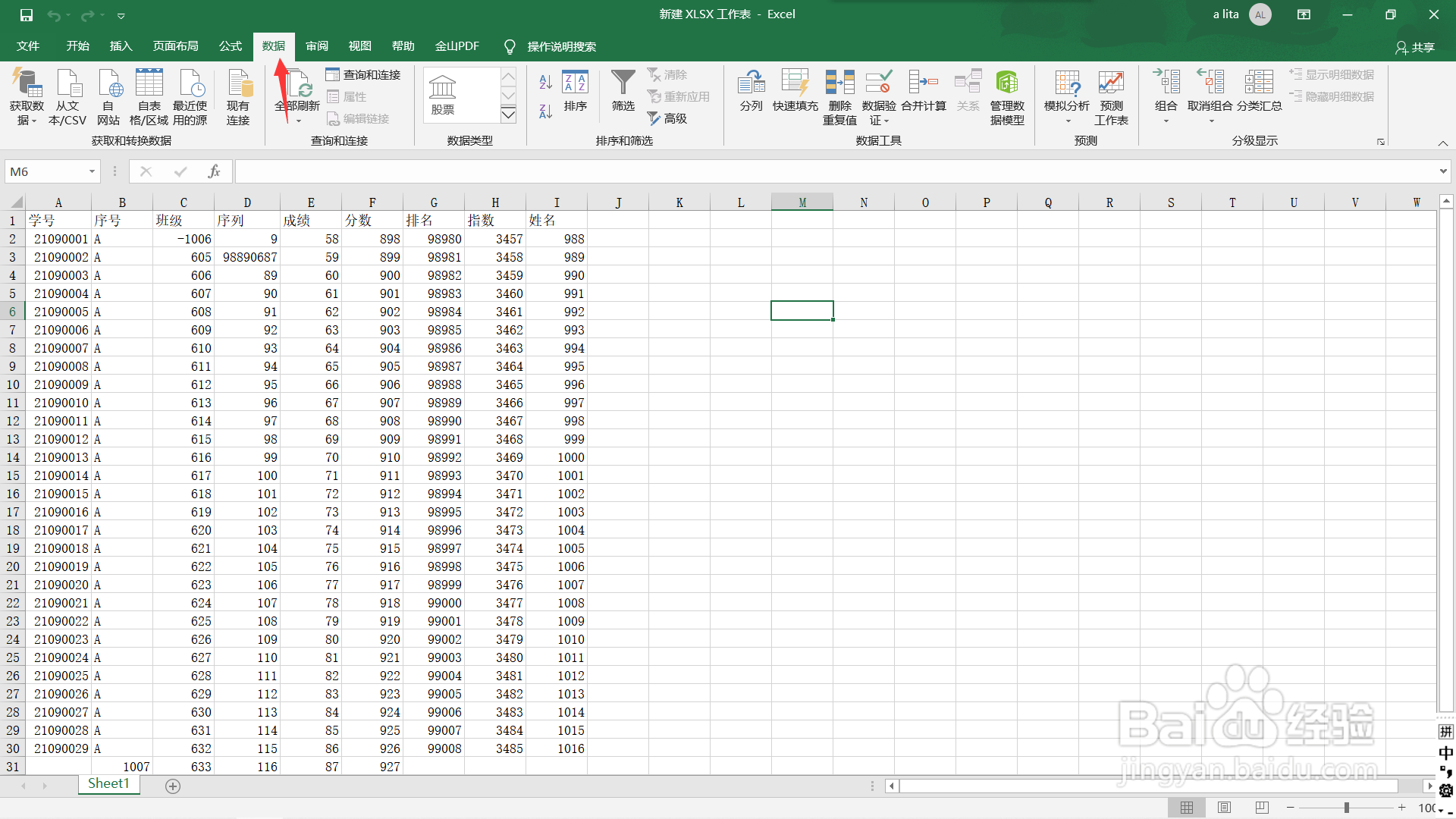Click the zoom slider handle
The width and height of the screenshot is (1456, 819).
coord(1347,808)
